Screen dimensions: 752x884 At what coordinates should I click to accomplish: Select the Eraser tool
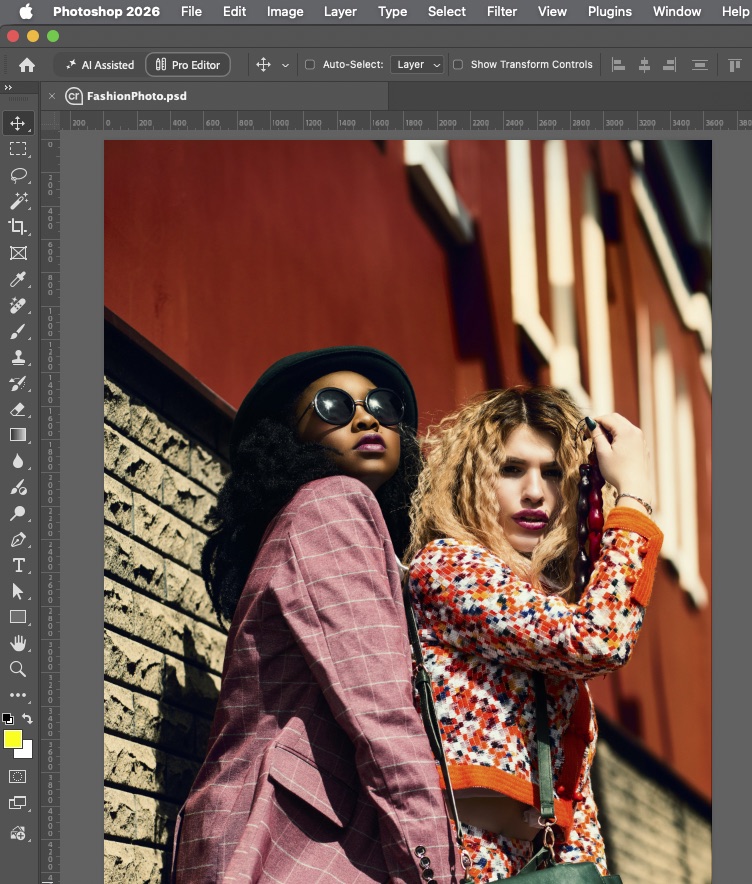click(17, 409)
